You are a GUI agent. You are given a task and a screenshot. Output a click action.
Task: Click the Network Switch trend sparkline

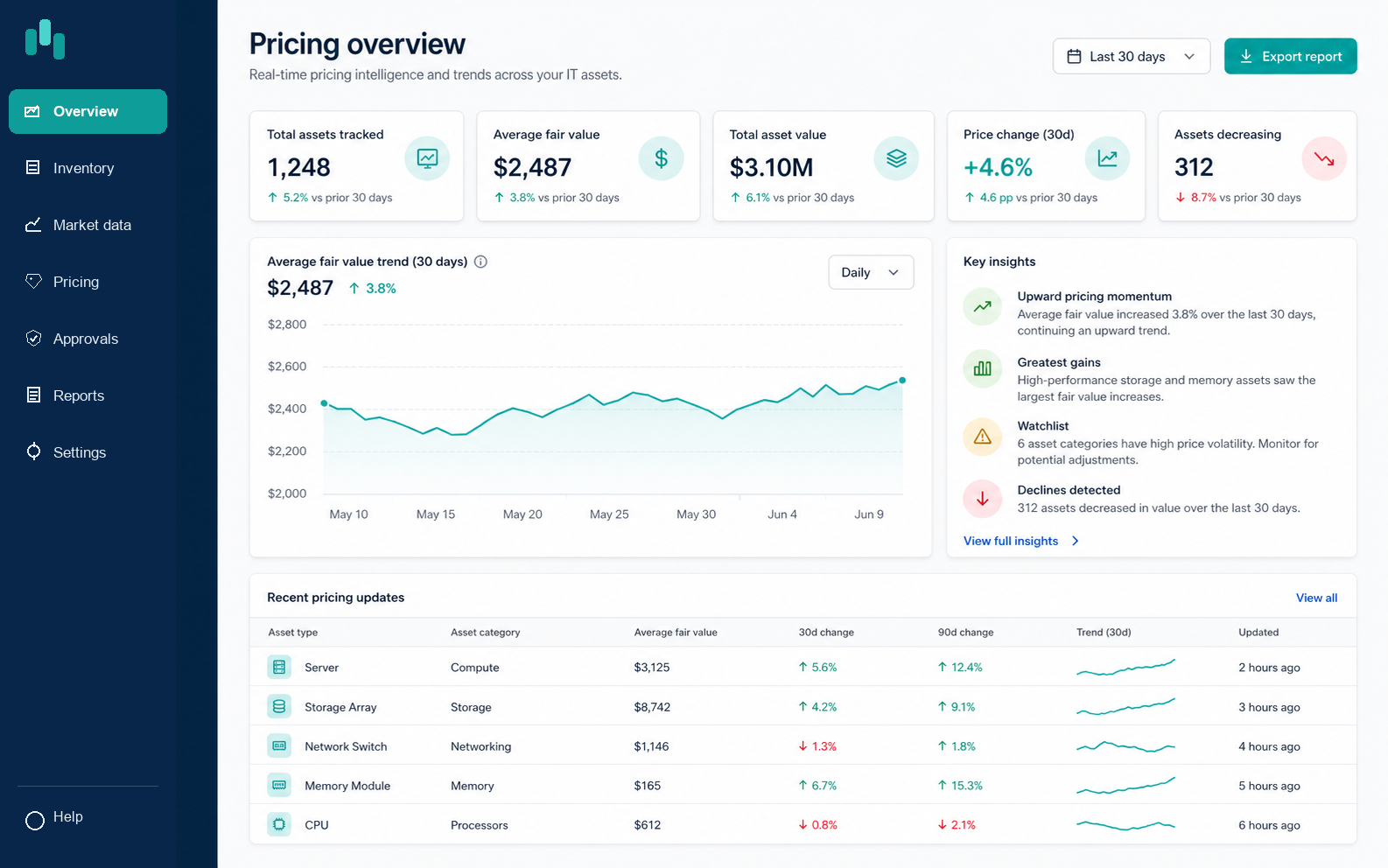click(x=1125, y=746)
